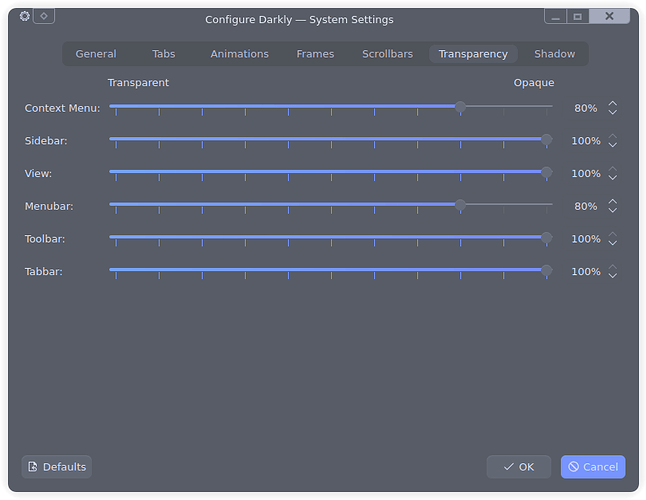Click the Sidebar label
646x500 pixels.
point(46,141)
